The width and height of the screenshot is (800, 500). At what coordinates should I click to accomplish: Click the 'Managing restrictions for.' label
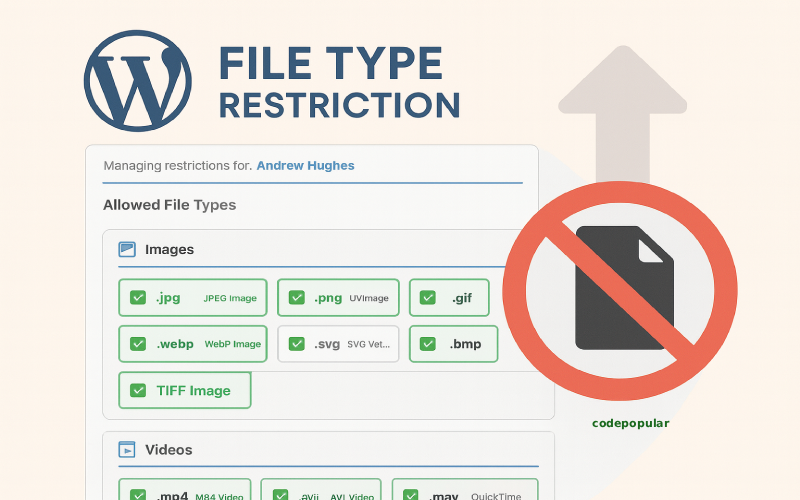pyautogui.click(x=178, y=166)
